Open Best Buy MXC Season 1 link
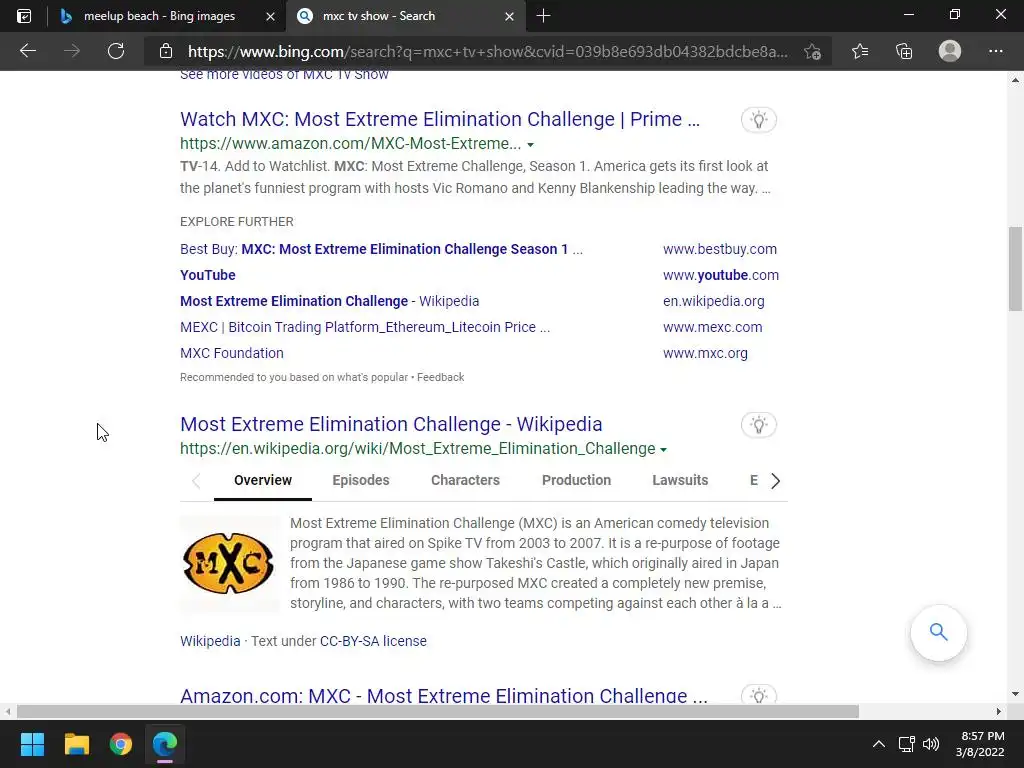 coord(381,249)
